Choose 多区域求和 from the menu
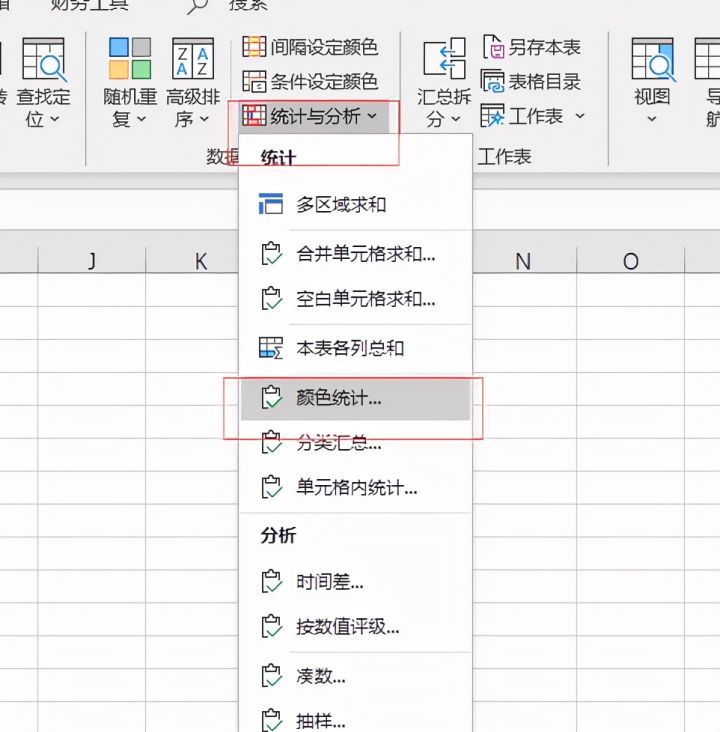Screen dimensions: 720x732 pyautogui.click(x=355, y=204)
